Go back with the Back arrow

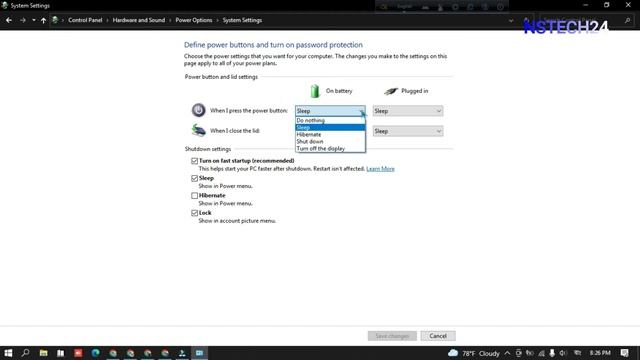point(9,20)
